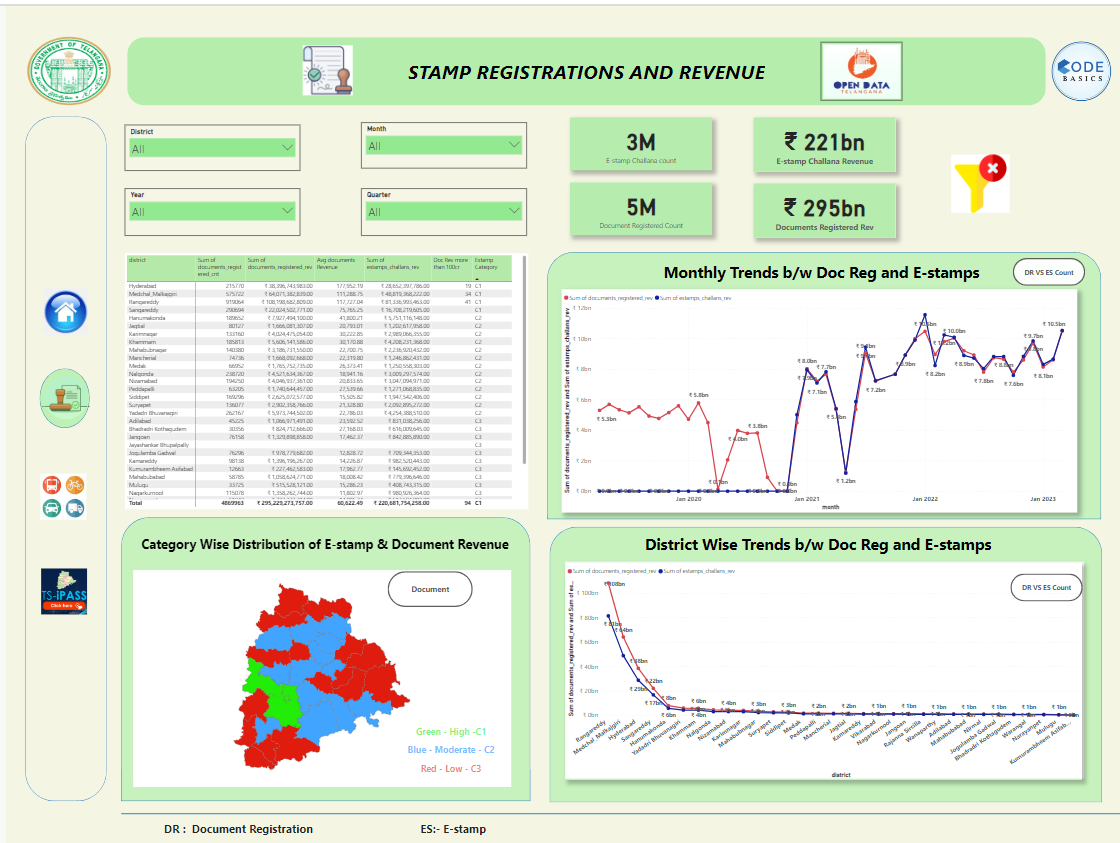
Task: Click the 221bn E-stamp Challana Revenue card
Action: coord(825,145)
